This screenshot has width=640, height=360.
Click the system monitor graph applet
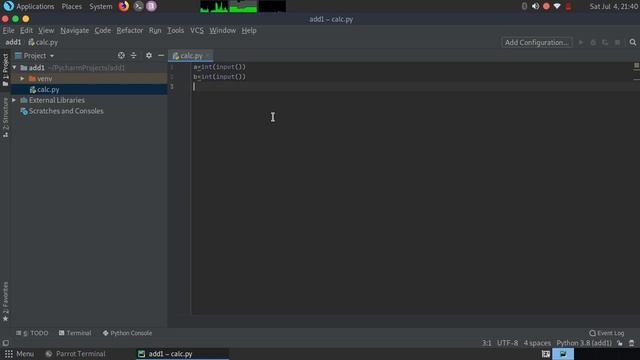tap(242, 6)
